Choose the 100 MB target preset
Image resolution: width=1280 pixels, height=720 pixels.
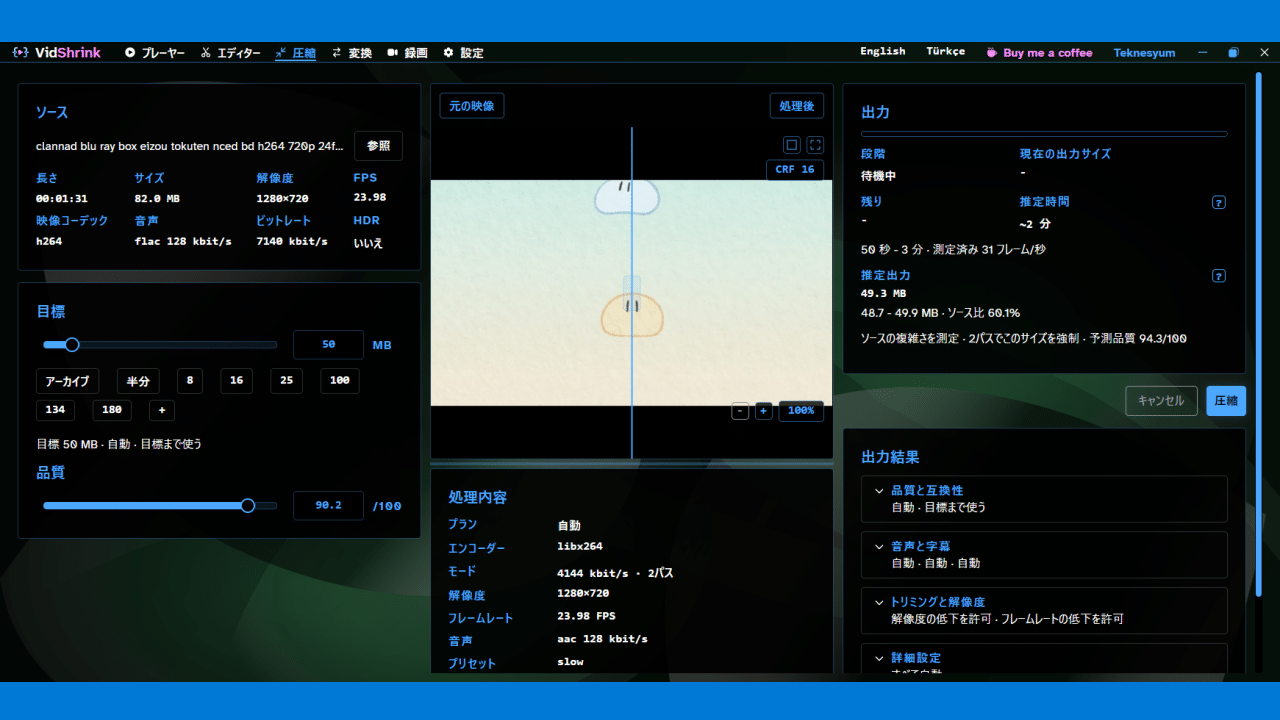[x=340, y=381]
